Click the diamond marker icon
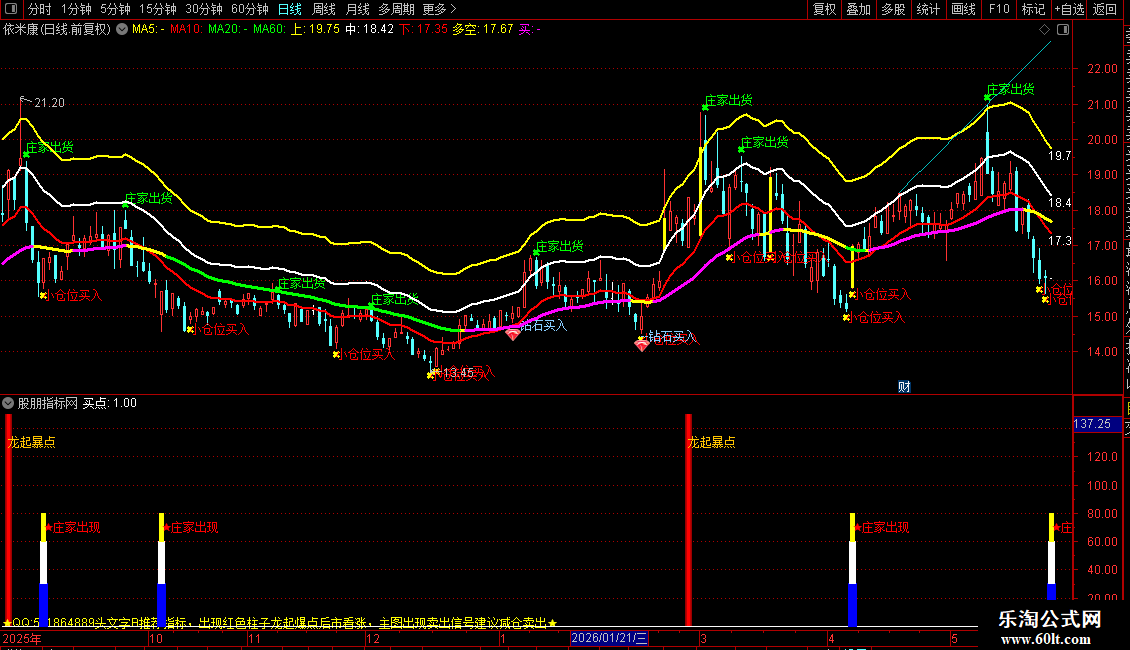 coord(1044,30)
